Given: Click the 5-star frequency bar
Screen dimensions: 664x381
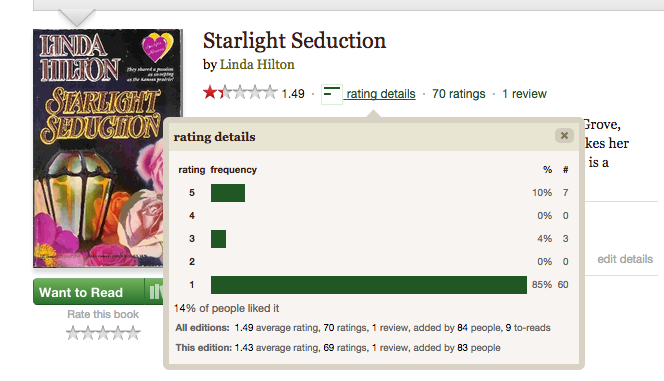Looking at the screenshot, I should click(228, 193).
